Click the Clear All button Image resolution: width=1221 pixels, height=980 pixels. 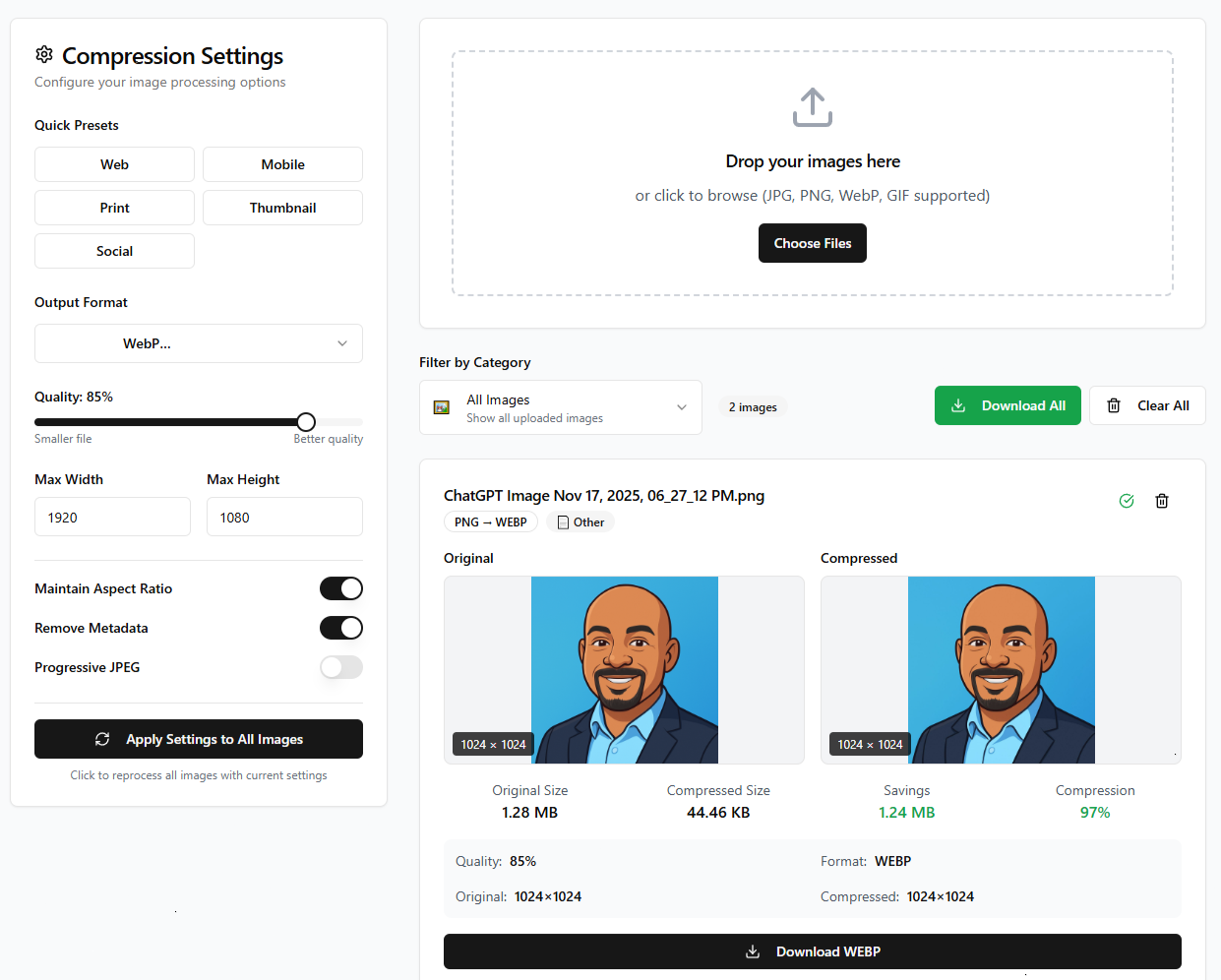pos(1147,405)
